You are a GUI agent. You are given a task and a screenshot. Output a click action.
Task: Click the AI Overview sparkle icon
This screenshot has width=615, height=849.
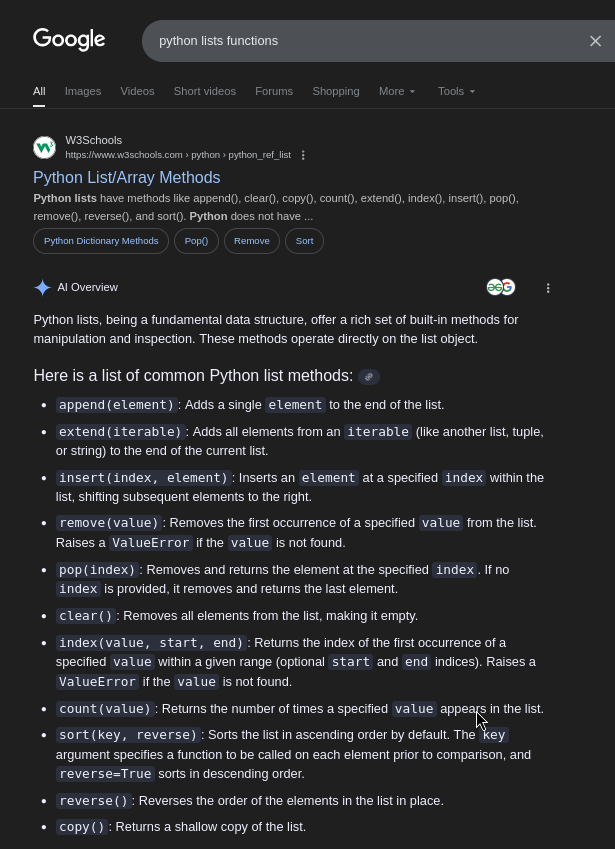point(42,288)
